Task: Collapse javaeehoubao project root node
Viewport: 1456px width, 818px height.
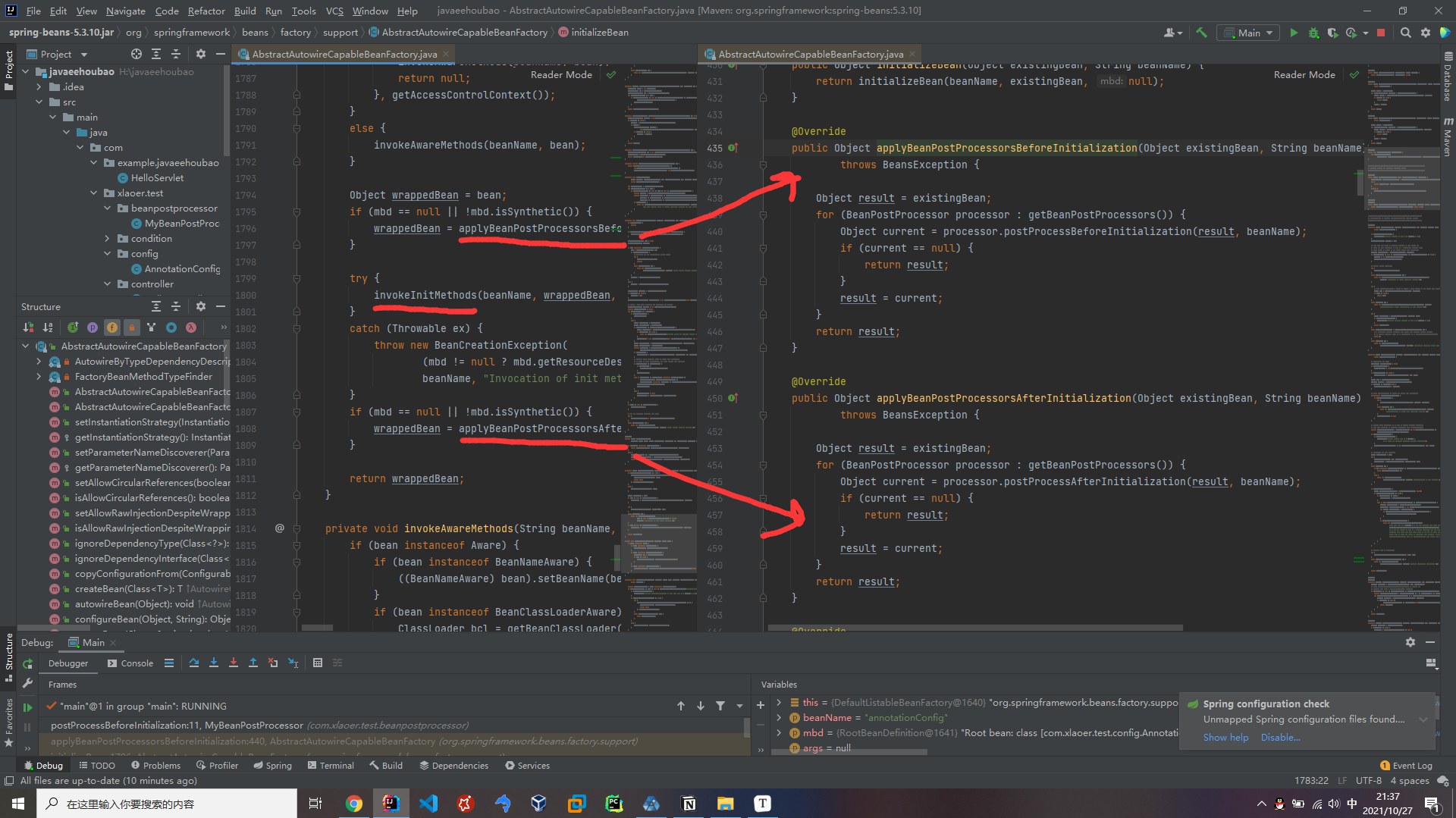Action: [26, 72]
